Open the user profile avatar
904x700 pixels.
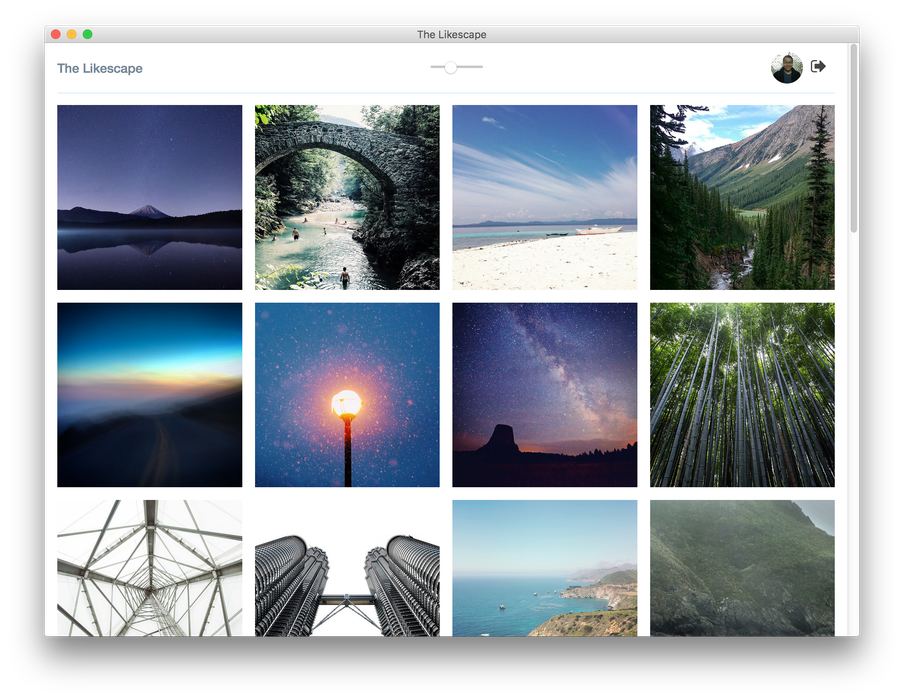click(x=786, y=68)
